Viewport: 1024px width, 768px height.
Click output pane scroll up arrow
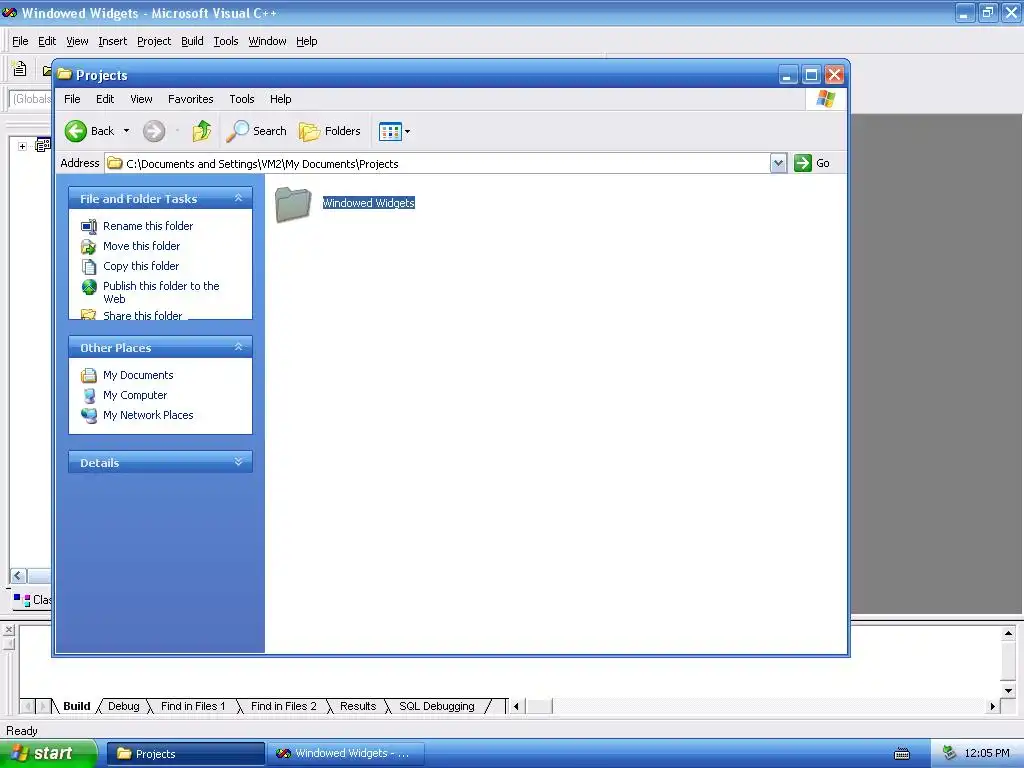1008,633
